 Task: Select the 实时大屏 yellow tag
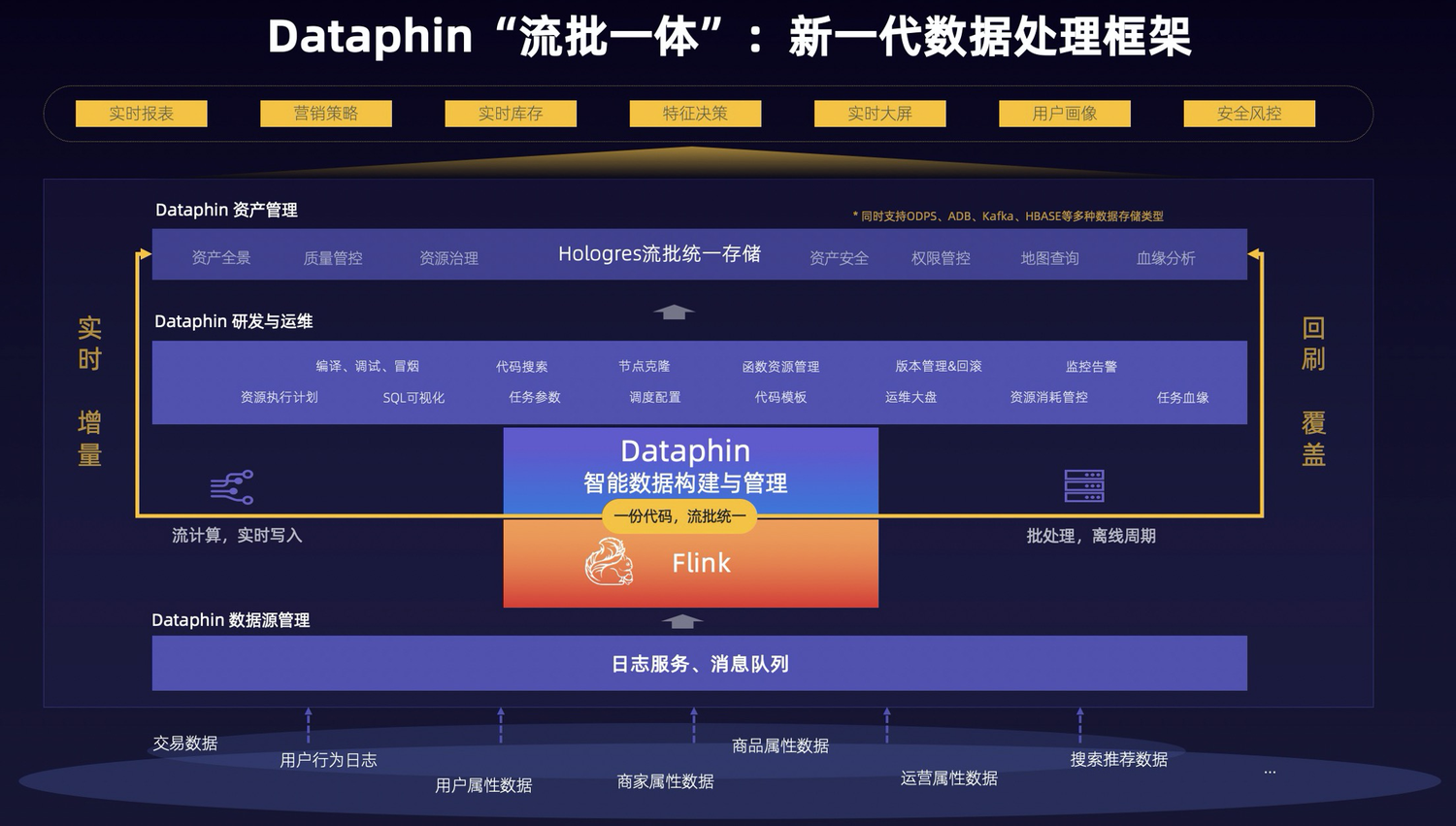coord(880,114)
